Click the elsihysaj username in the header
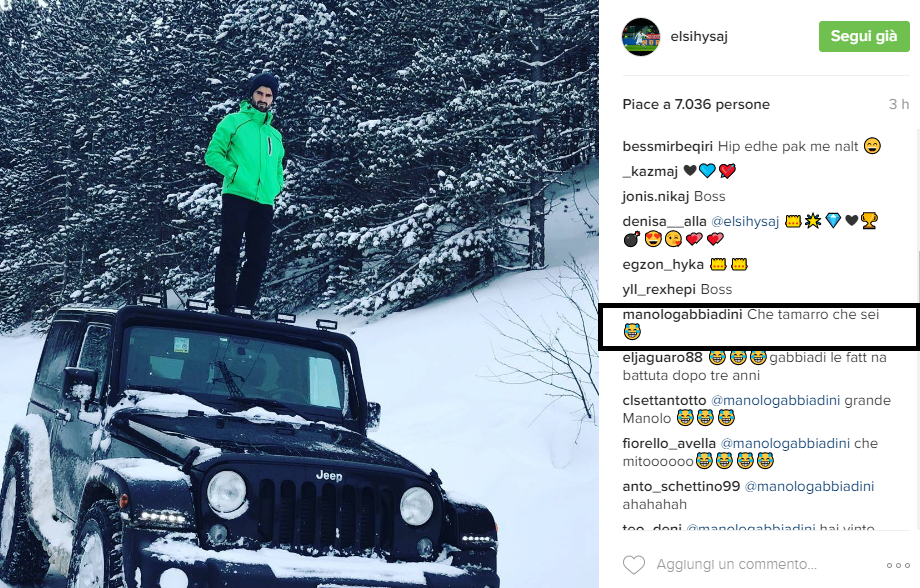The width and height of the screenshot is (920, 588). [699, 36]
